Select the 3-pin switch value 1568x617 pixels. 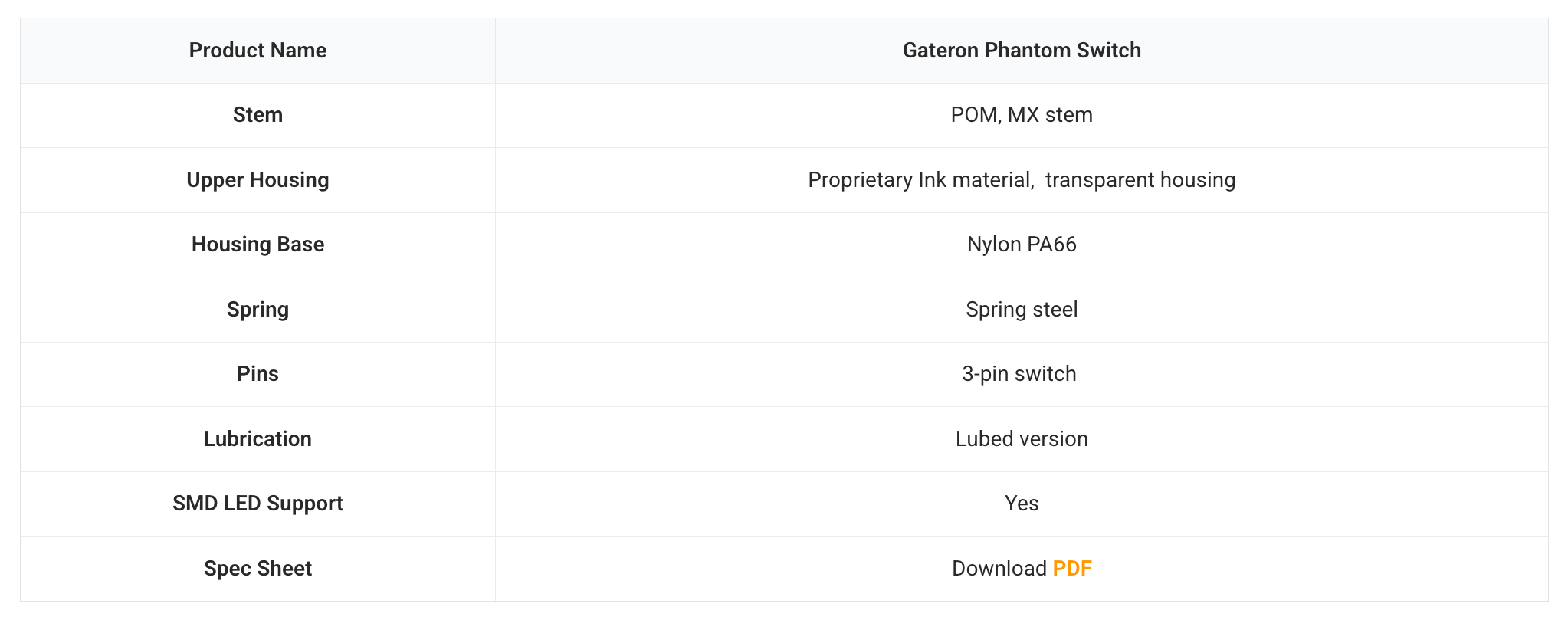click(1019, 374)
